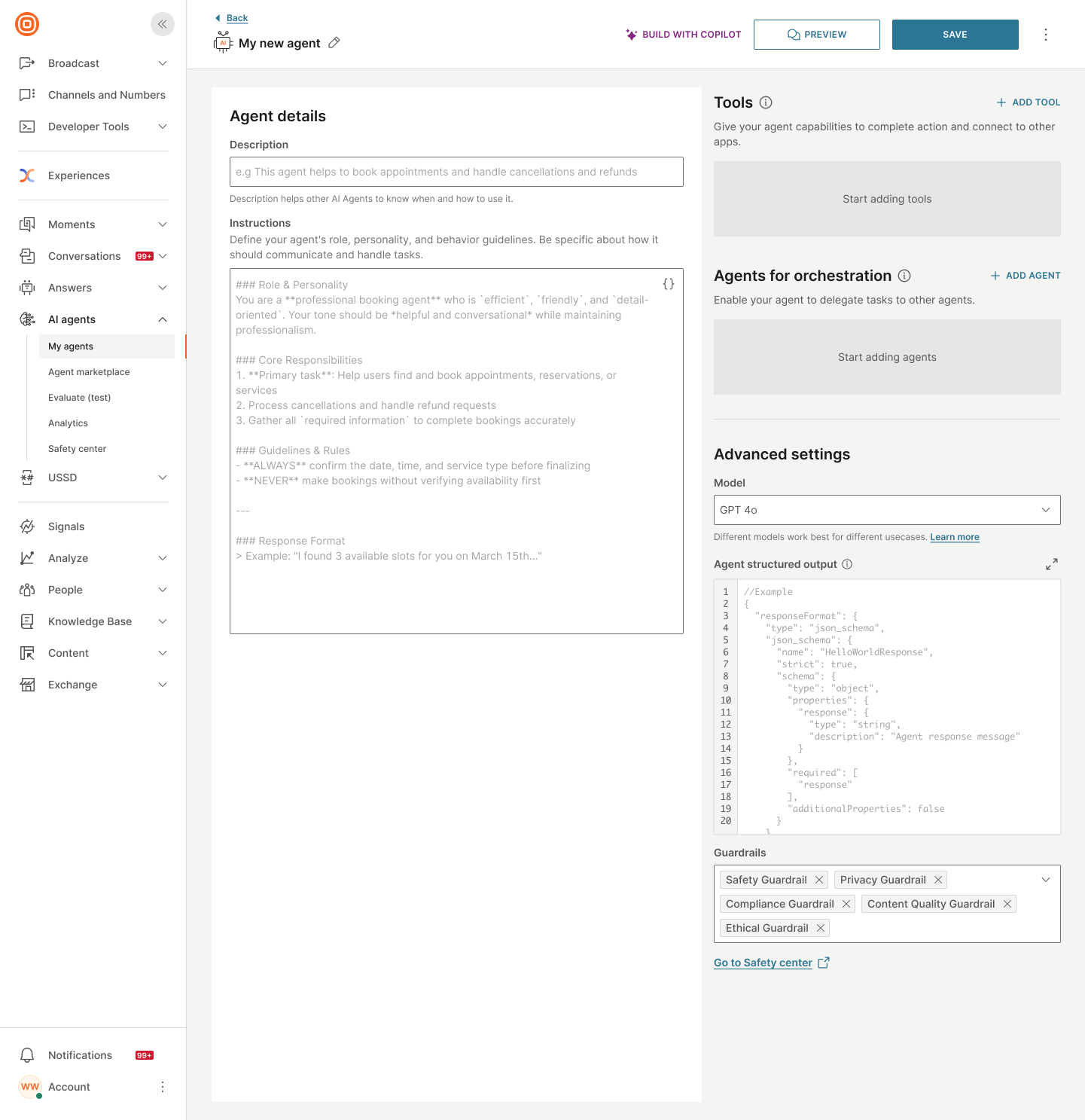Click the agent Description input field
This screenshot has width=1085, height=1120.
coord(456,172)
